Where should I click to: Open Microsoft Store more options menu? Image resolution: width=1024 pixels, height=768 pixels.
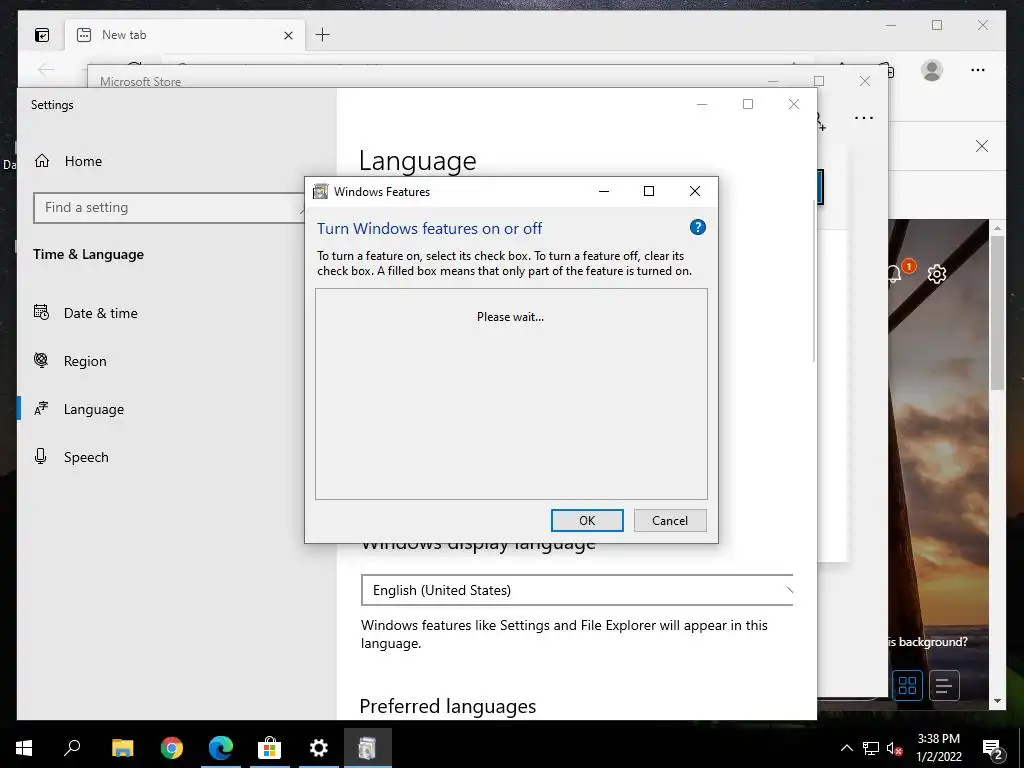click(863, 118)
